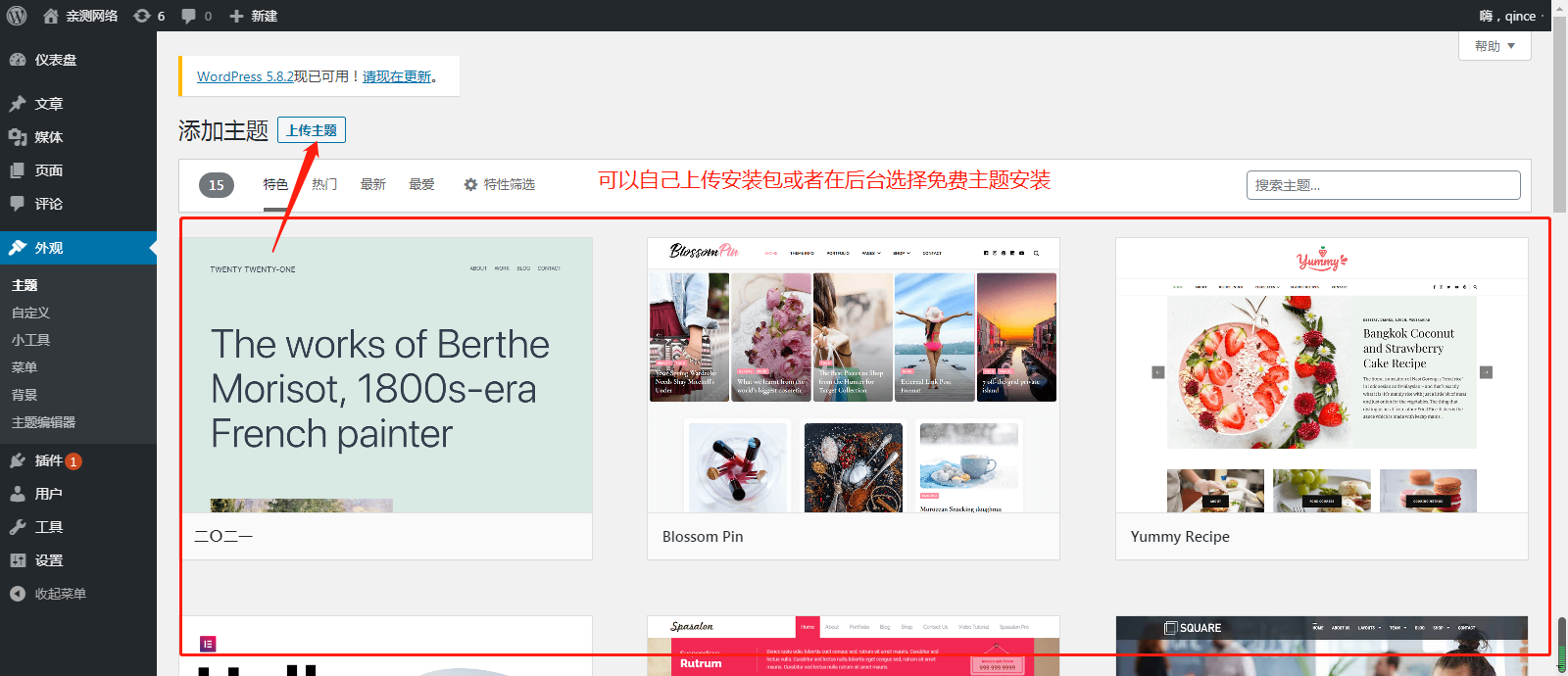Open the comments bubble icon in admin bar
This screenshot has height=676, width=1568.
pos(188,16)
